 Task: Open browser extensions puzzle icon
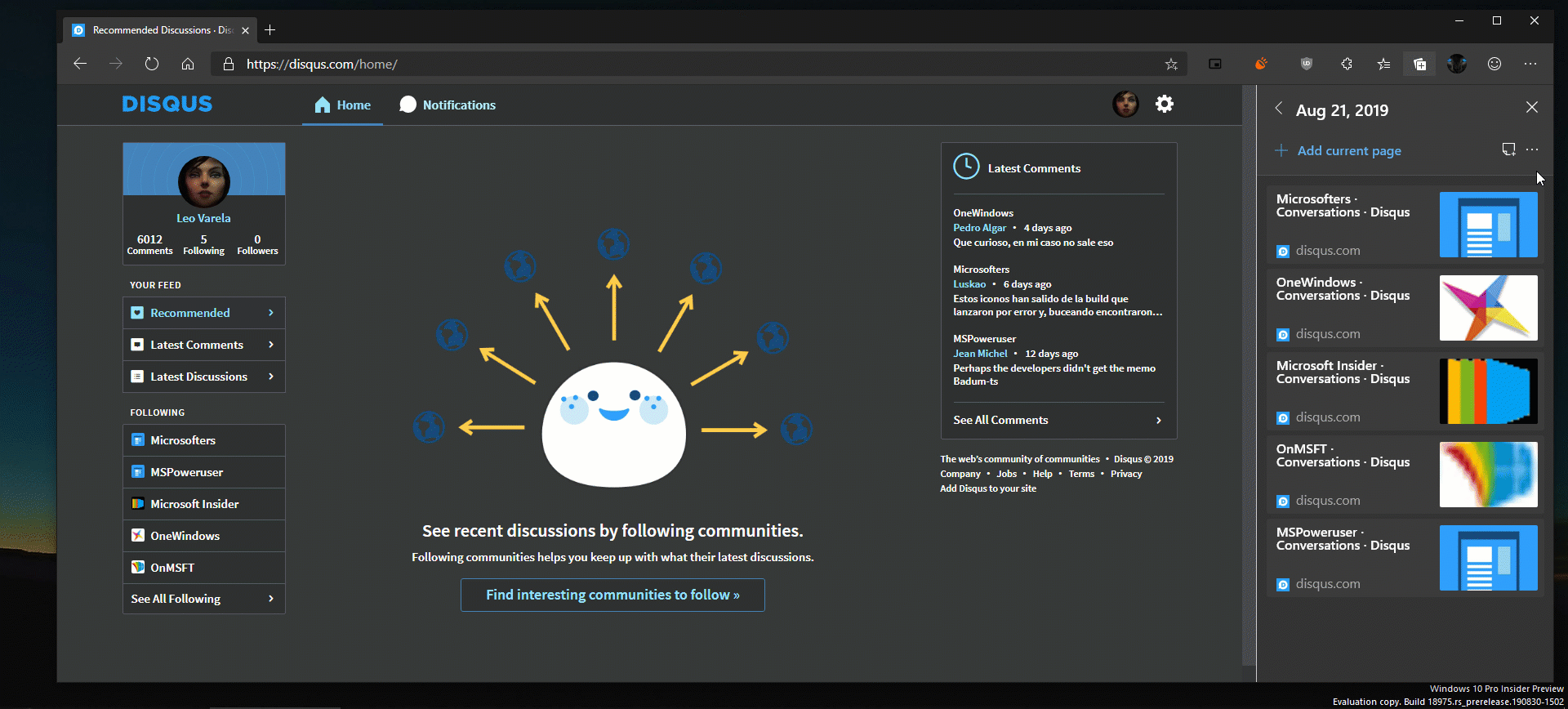[1347, 64]
